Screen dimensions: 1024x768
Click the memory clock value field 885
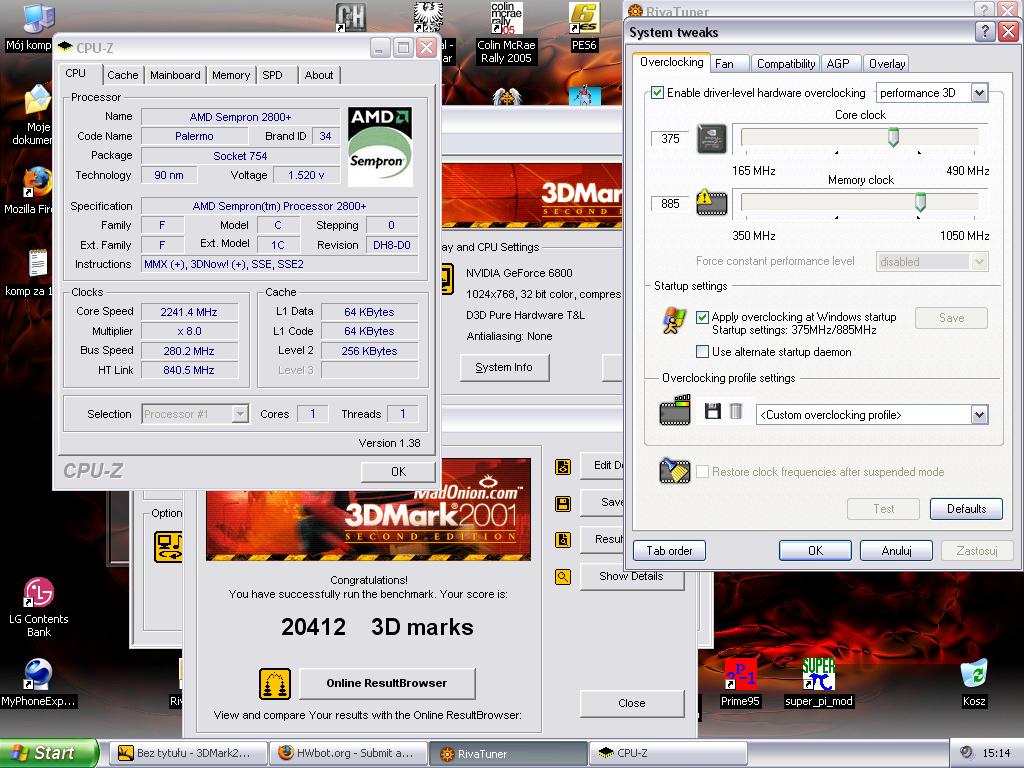pyautogui.click(x=670, y=203)
